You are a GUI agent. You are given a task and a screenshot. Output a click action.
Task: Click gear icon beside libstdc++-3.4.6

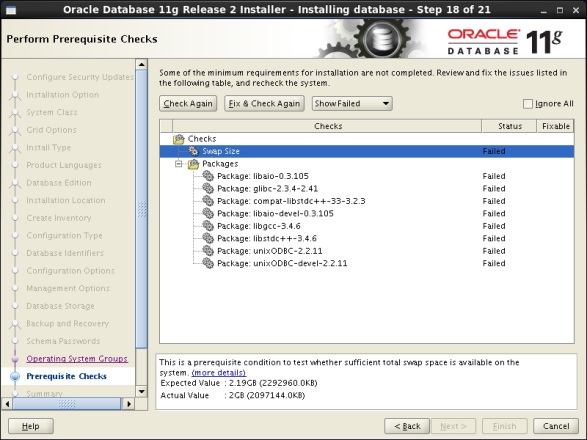pyautogui.click(x=208, y=238)
